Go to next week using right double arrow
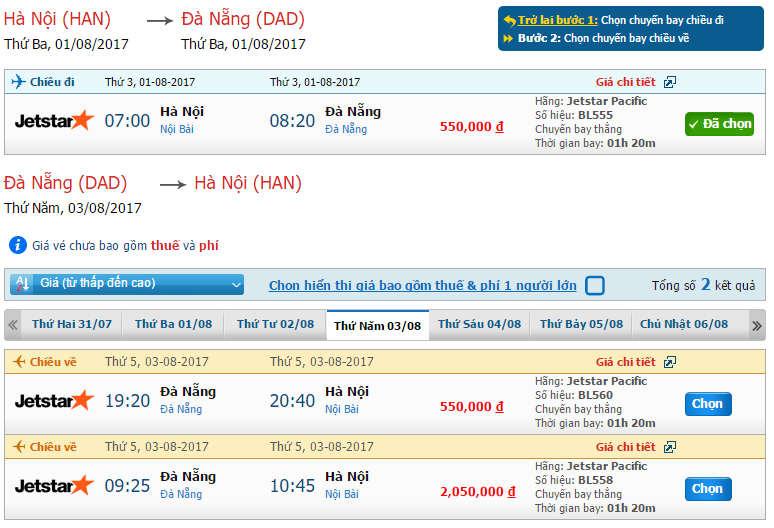Screen dimensions: 774x528 coord(757,326)
